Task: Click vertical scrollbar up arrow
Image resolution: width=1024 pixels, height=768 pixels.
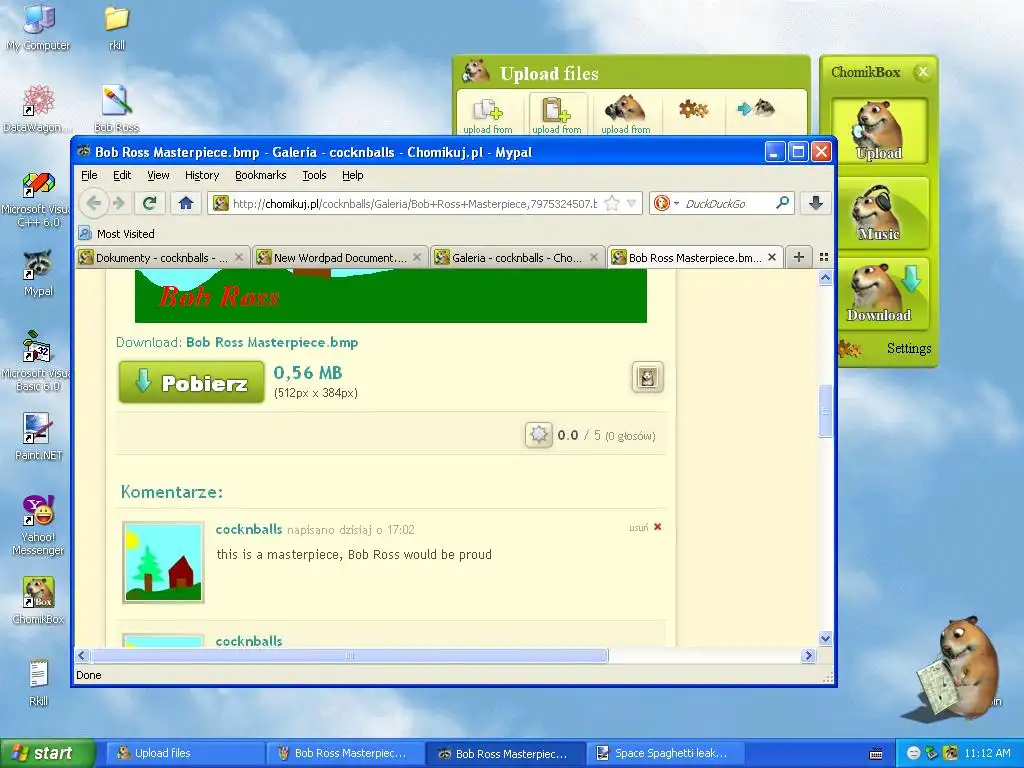Action: pyautogui.click(x=825, y=278)
